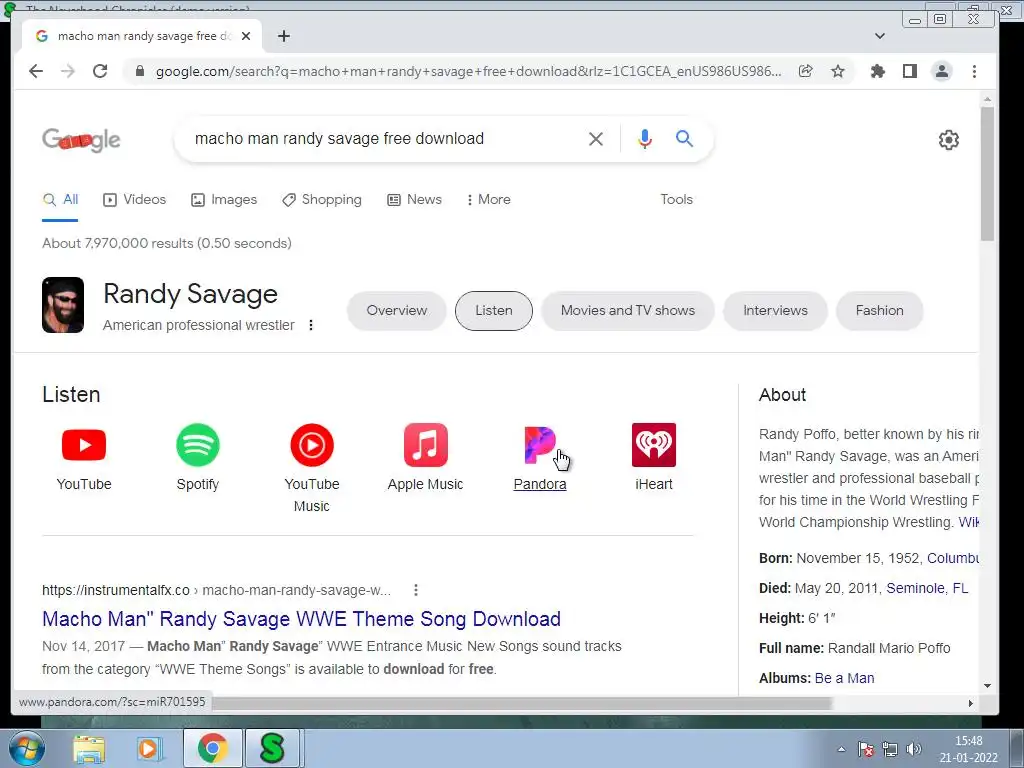Share this page icon in address bar
The image size is (1024, 768).
coord(806,71)
